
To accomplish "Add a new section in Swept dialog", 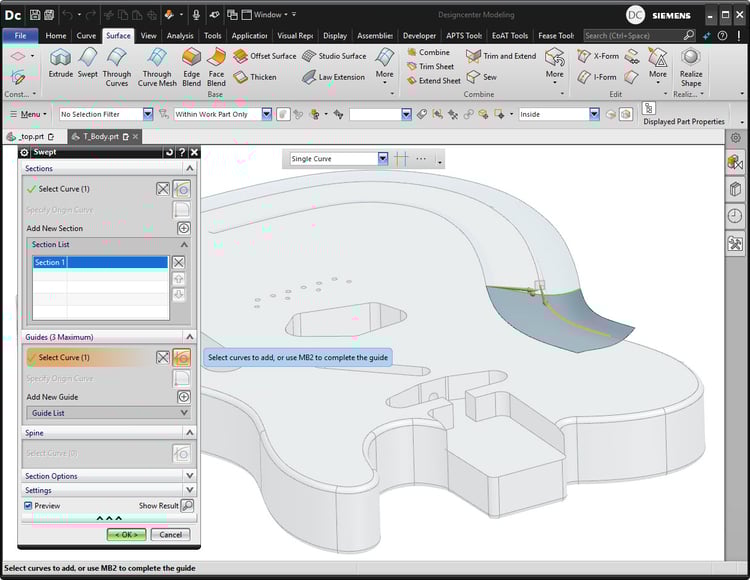I will [x=183, y=228].
